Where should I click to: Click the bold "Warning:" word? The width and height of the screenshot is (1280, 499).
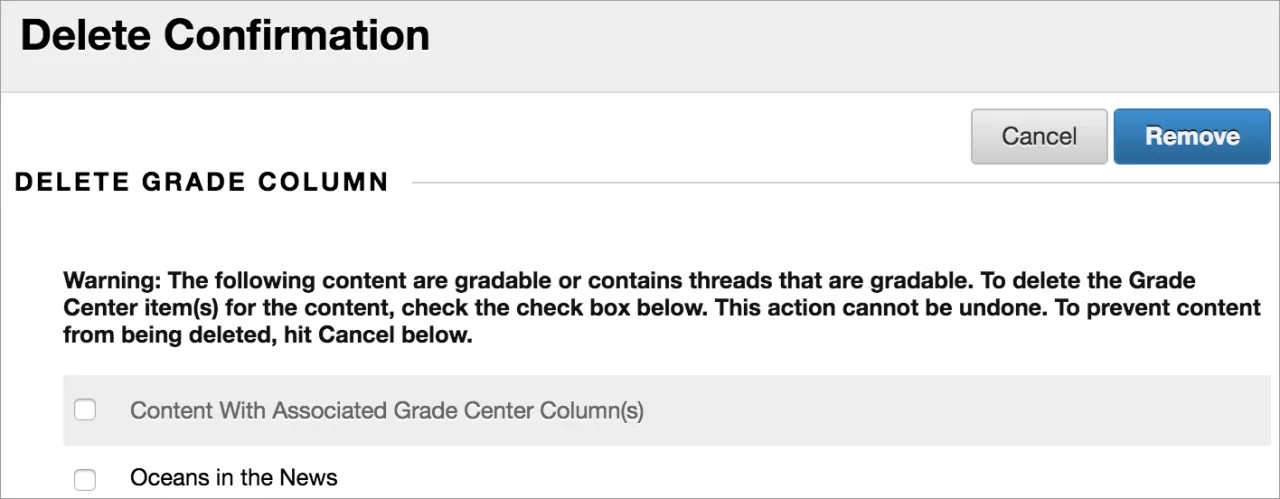tap(111, 280)
